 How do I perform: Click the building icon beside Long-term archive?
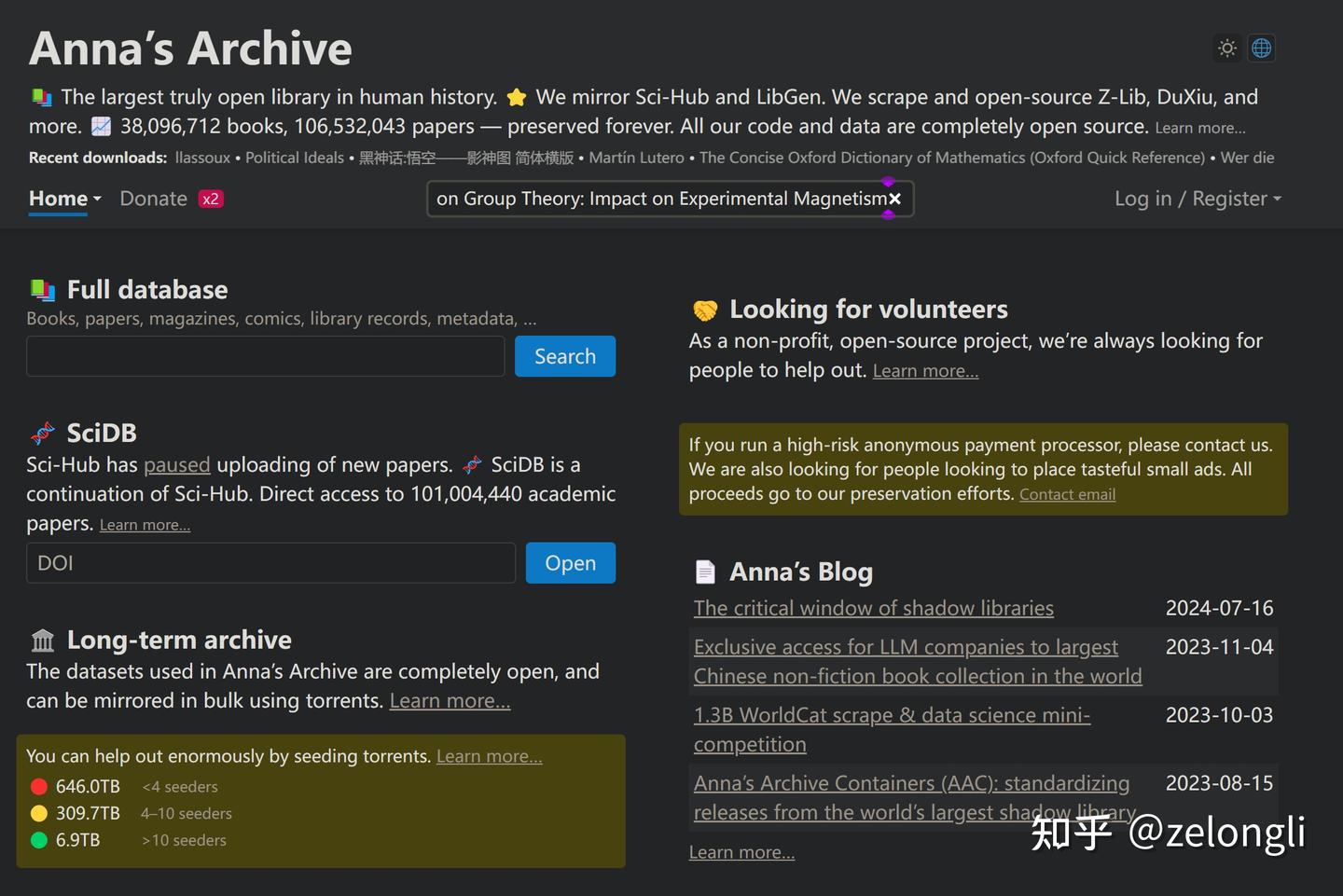pyautogui.click(x=42, y=641)
